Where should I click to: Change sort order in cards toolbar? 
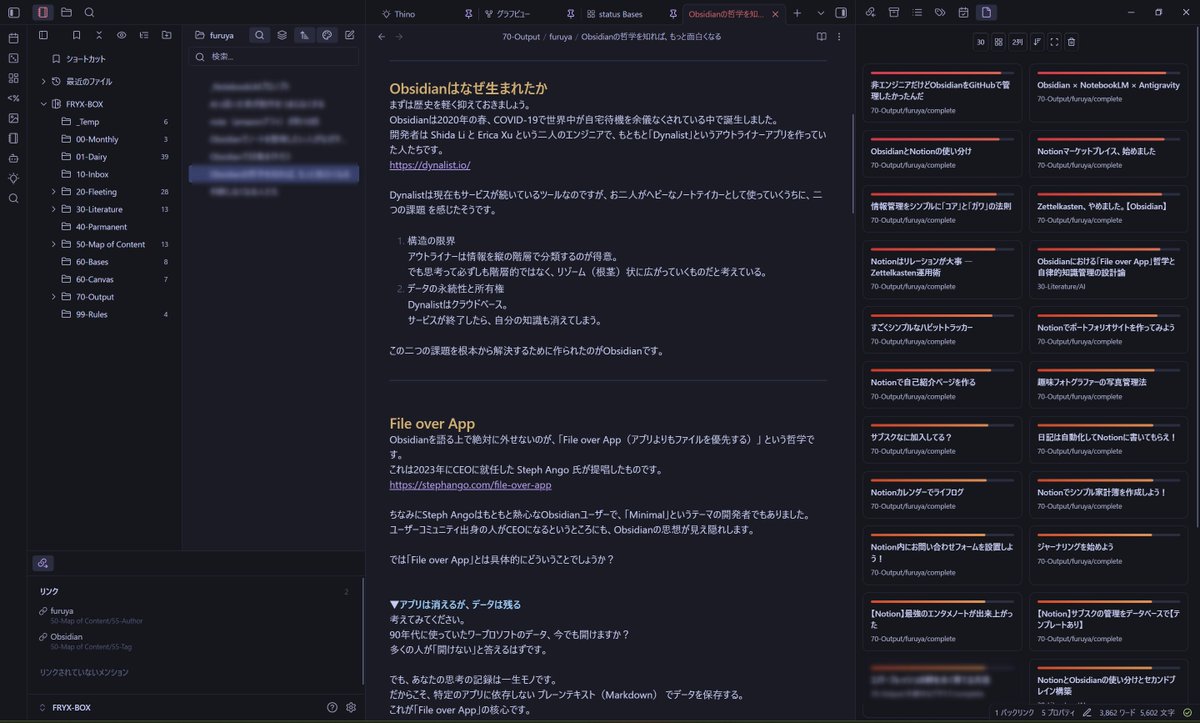1036,42
